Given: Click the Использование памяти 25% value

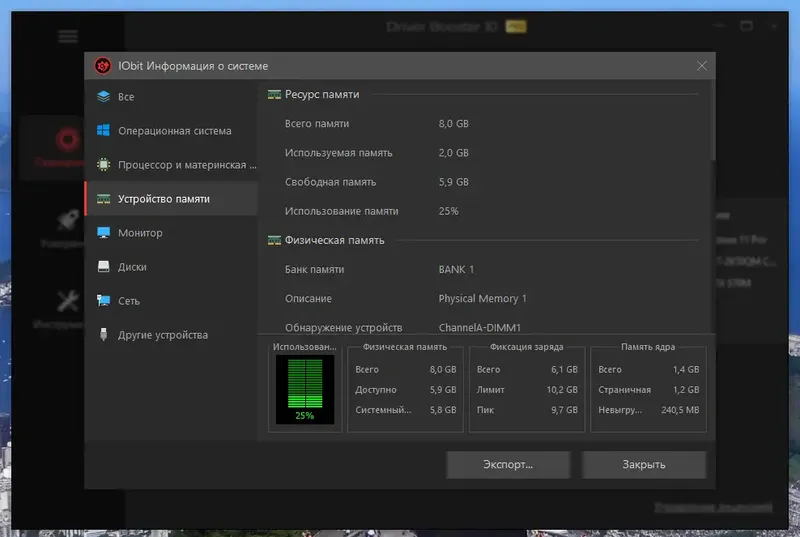Looking at the screenshot, I should [448, 211].
